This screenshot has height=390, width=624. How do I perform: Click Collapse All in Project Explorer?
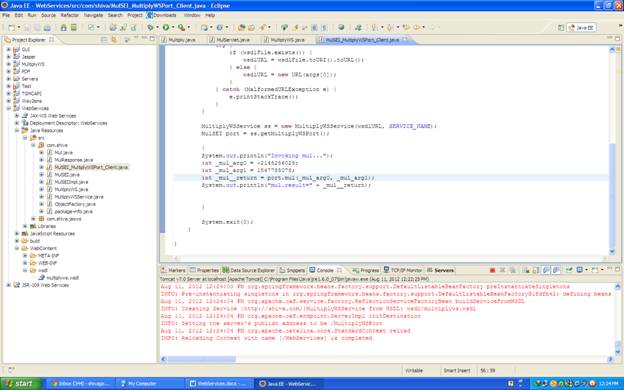pyautogui.click(x=104, y=39)
